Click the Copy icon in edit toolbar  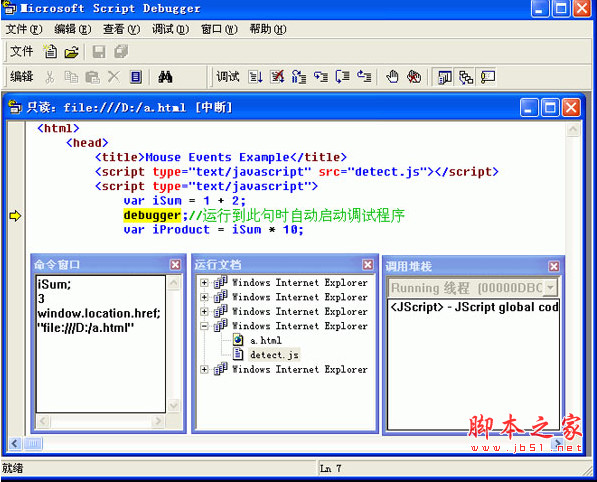(x=71, y=77)
